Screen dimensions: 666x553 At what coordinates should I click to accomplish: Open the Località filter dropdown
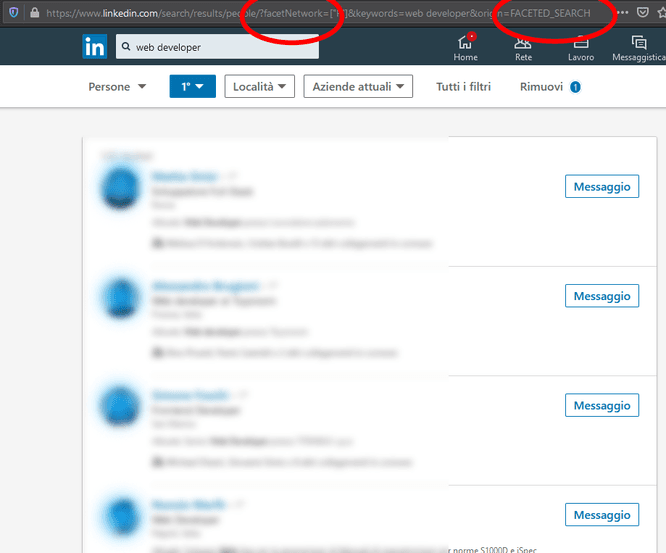[x=260, y=86]
